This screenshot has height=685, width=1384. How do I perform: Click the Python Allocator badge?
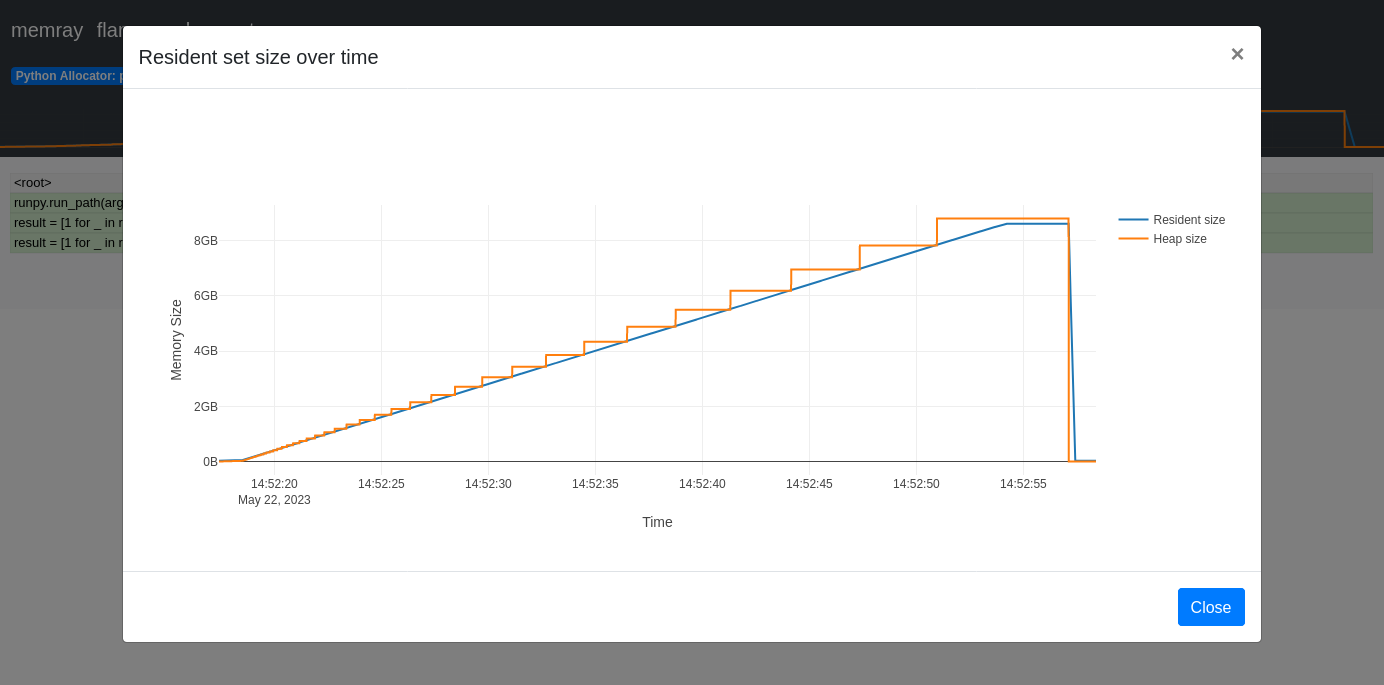pyautogui.click(x=66, y=76)
